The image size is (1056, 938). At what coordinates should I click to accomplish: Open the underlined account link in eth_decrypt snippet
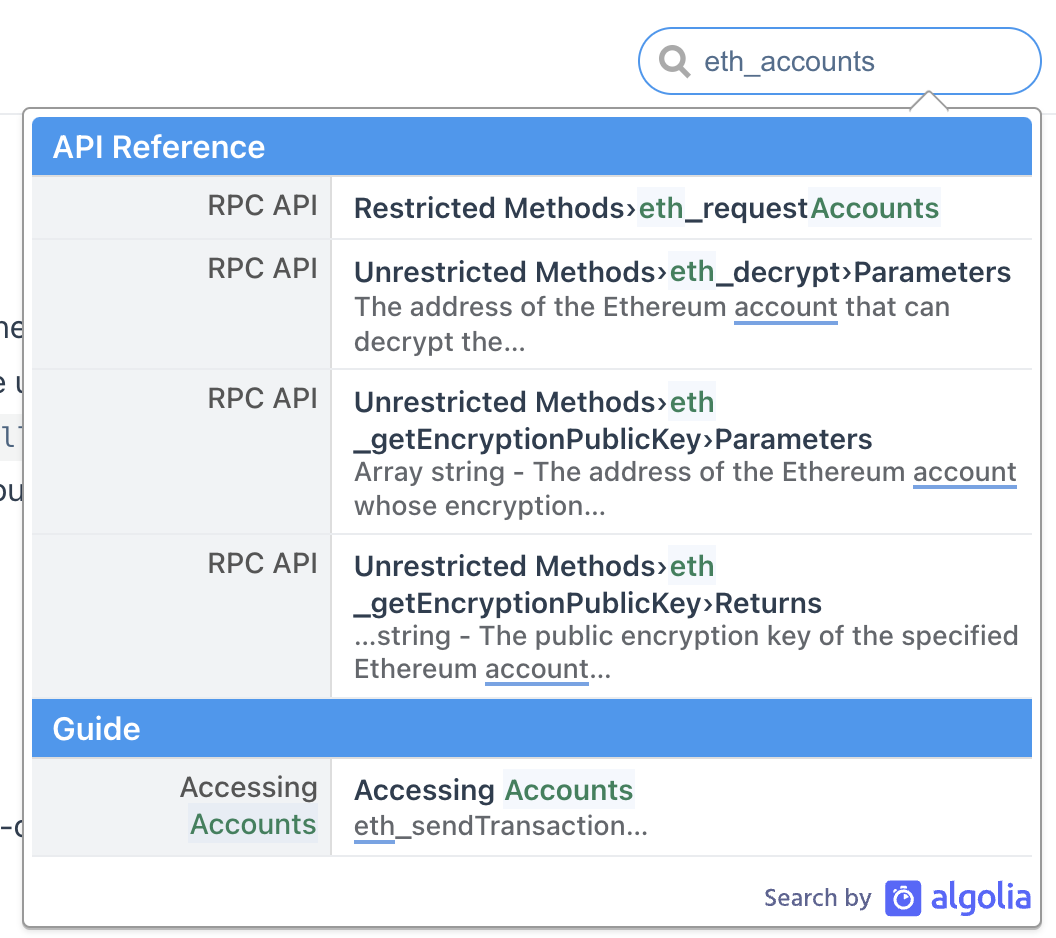[785, 306]
